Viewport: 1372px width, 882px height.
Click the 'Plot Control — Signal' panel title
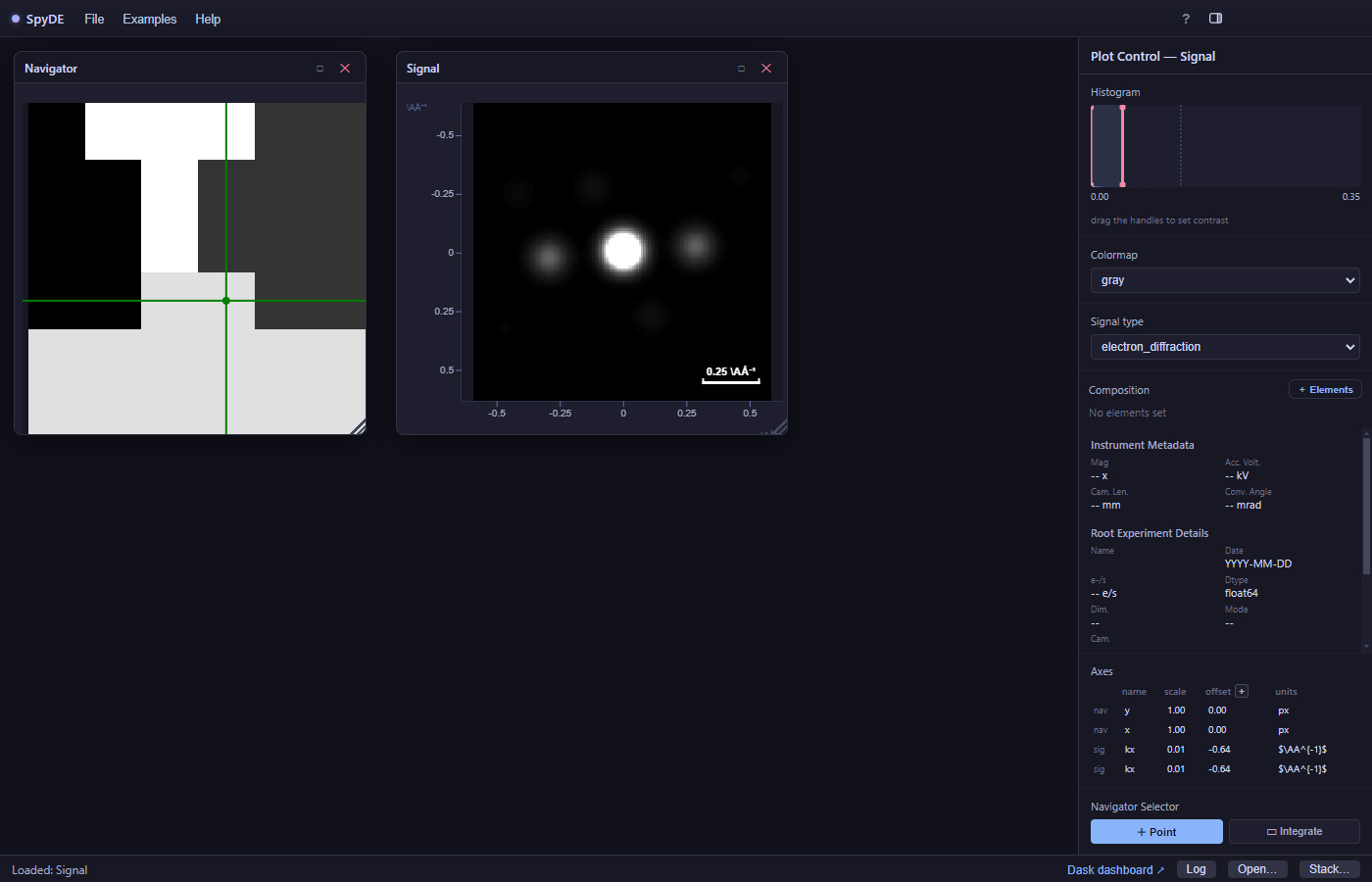[x=1152, y=57]
